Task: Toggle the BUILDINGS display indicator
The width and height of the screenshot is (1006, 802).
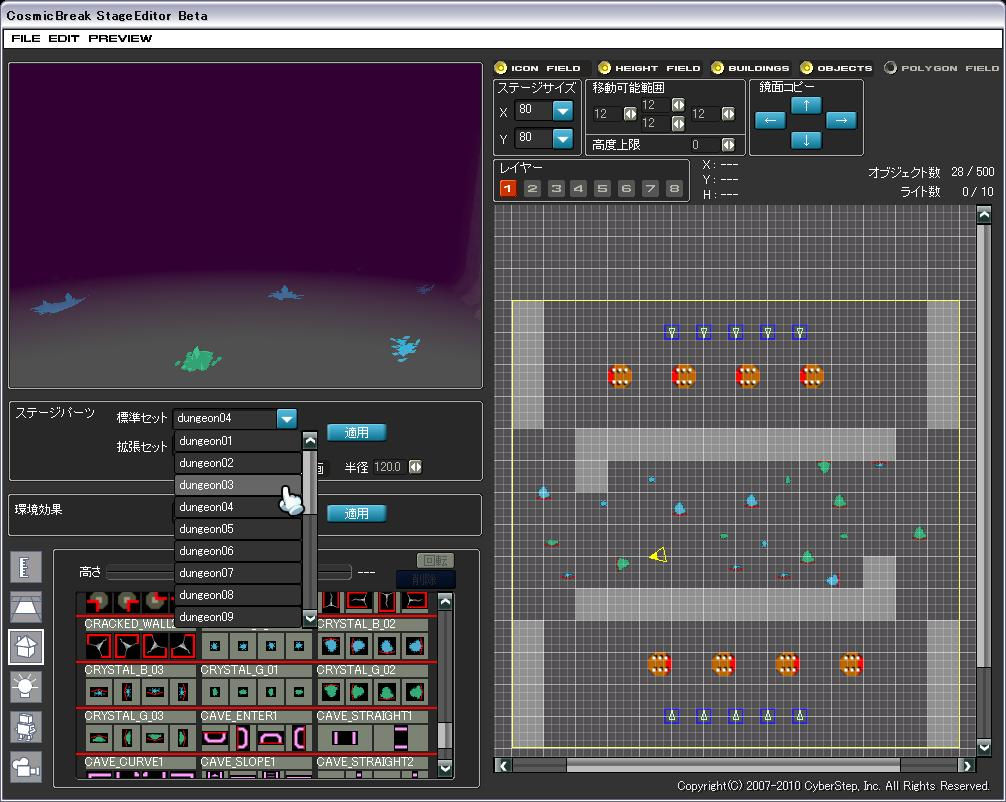Action: coord(718,68)
